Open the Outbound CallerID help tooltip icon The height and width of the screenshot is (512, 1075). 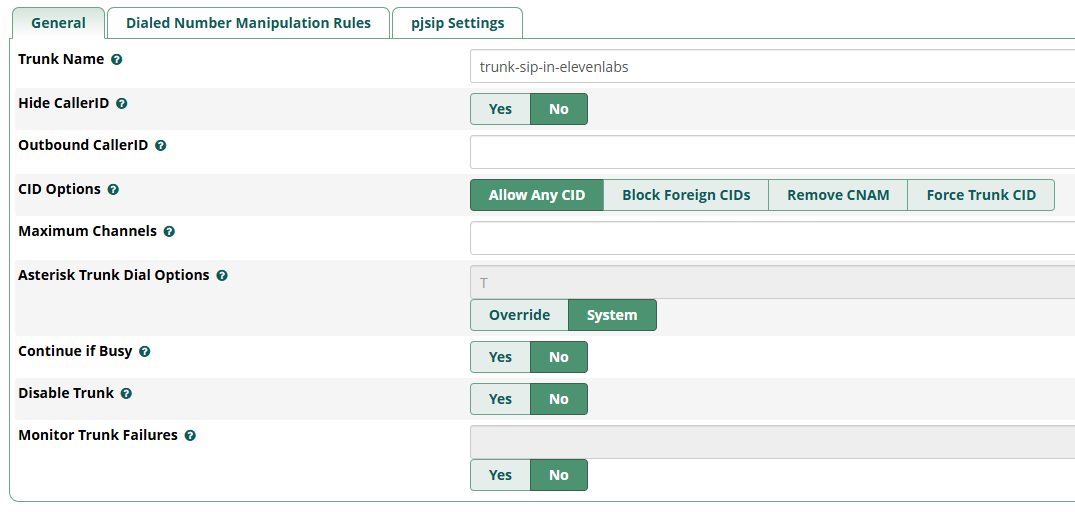(161, 145)
